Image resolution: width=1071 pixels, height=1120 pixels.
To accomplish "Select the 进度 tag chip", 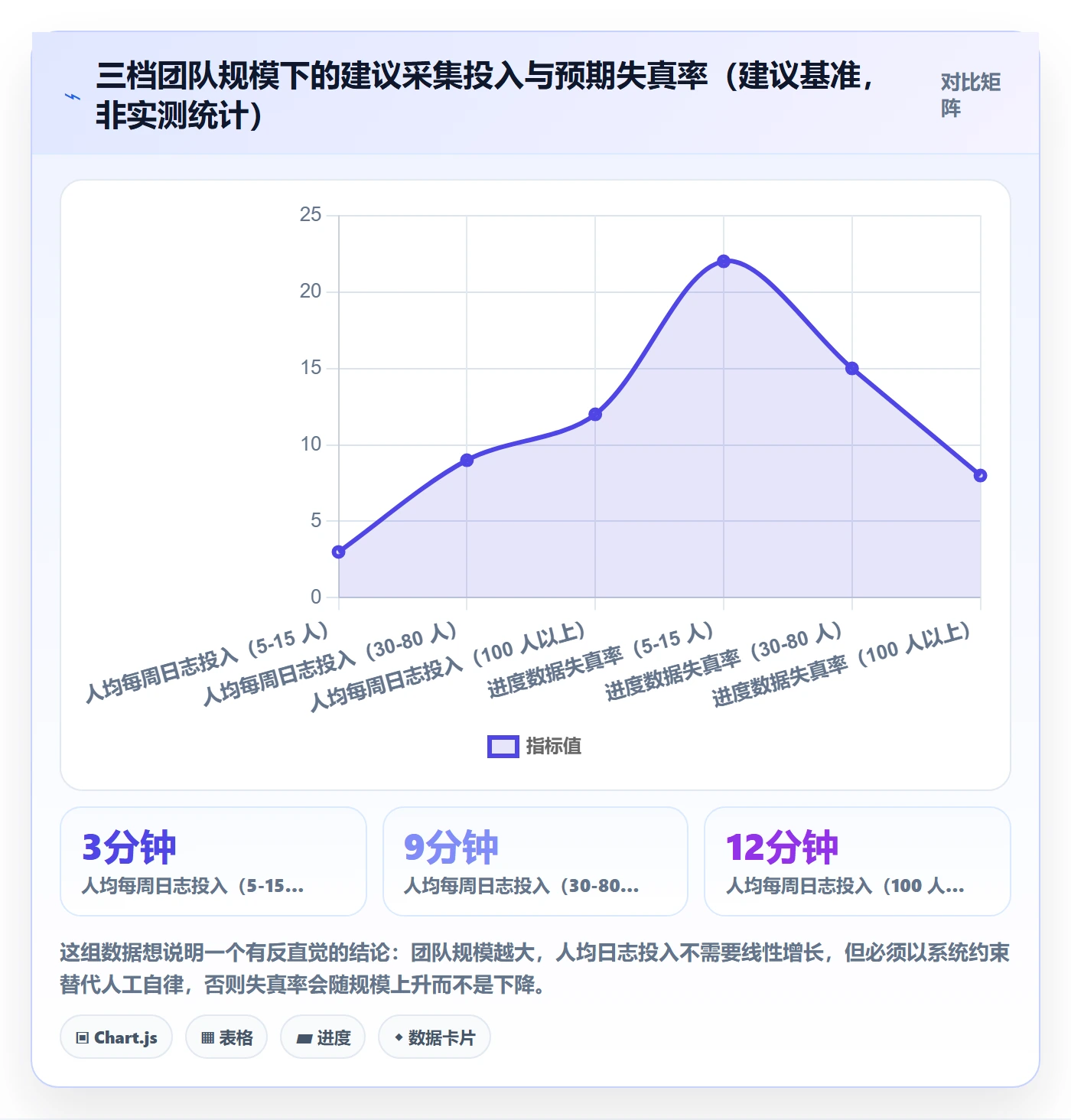I will (323, 1037).
